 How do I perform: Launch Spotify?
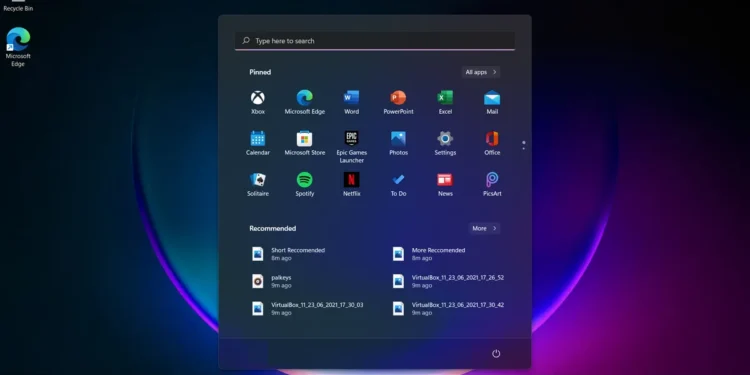point(305,185)
